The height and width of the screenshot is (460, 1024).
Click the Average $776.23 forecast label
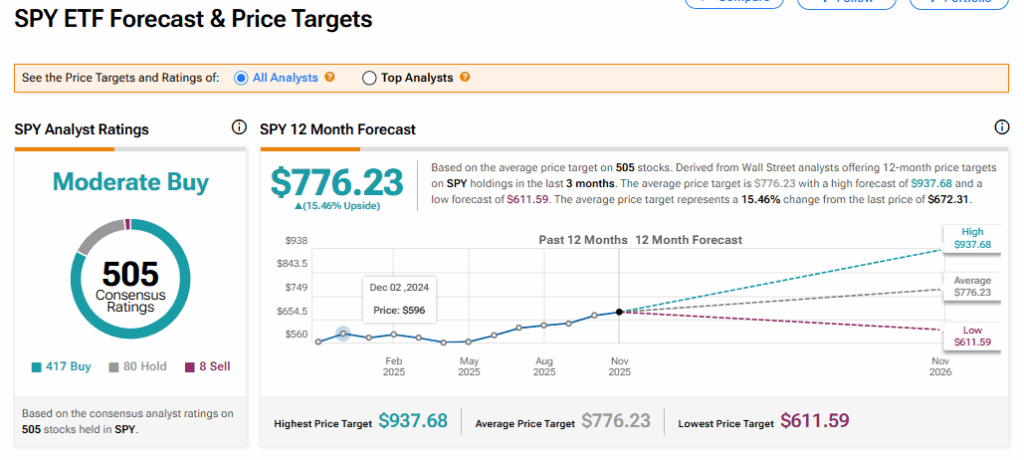971,286
